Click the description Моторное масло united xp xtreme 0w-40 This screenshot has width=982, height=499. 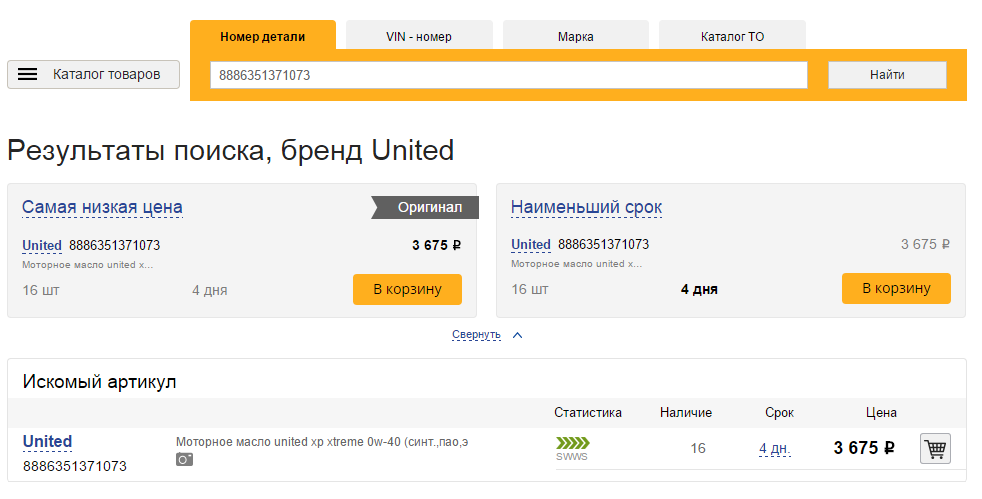322,442
